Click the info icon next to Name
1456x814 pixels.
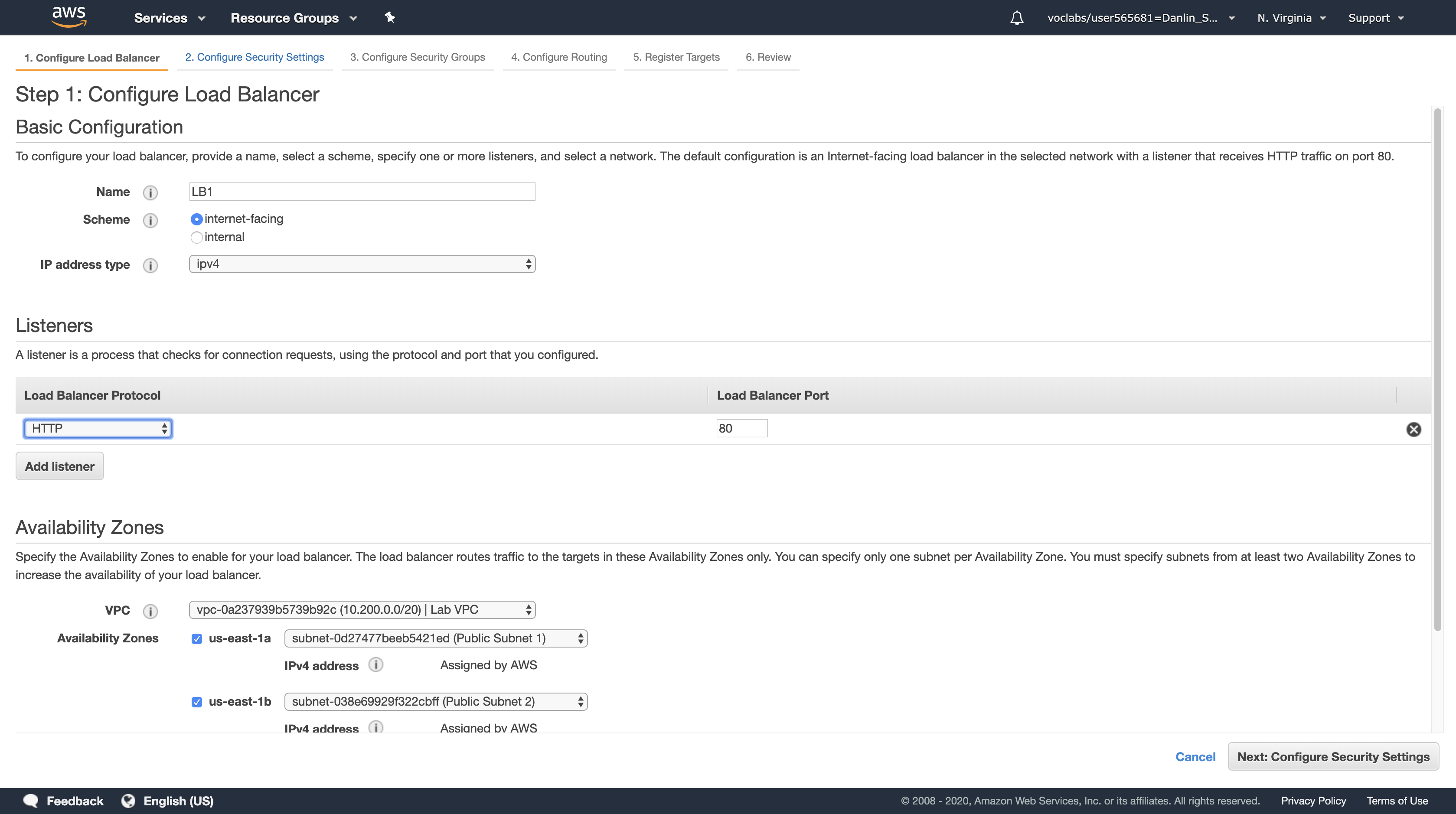[x=150, y=192]
